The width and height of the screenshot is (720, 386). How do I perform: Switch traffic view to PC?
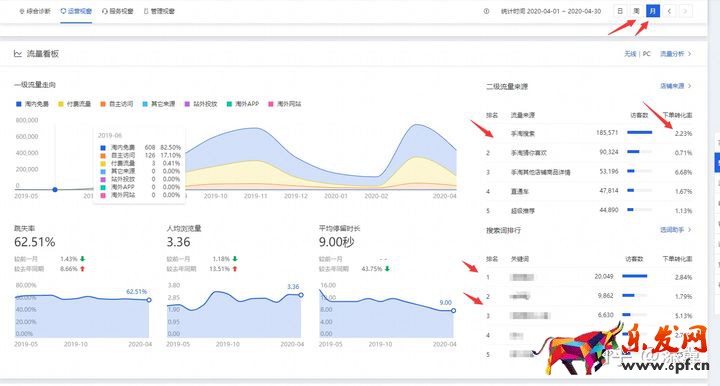point(647,54)
